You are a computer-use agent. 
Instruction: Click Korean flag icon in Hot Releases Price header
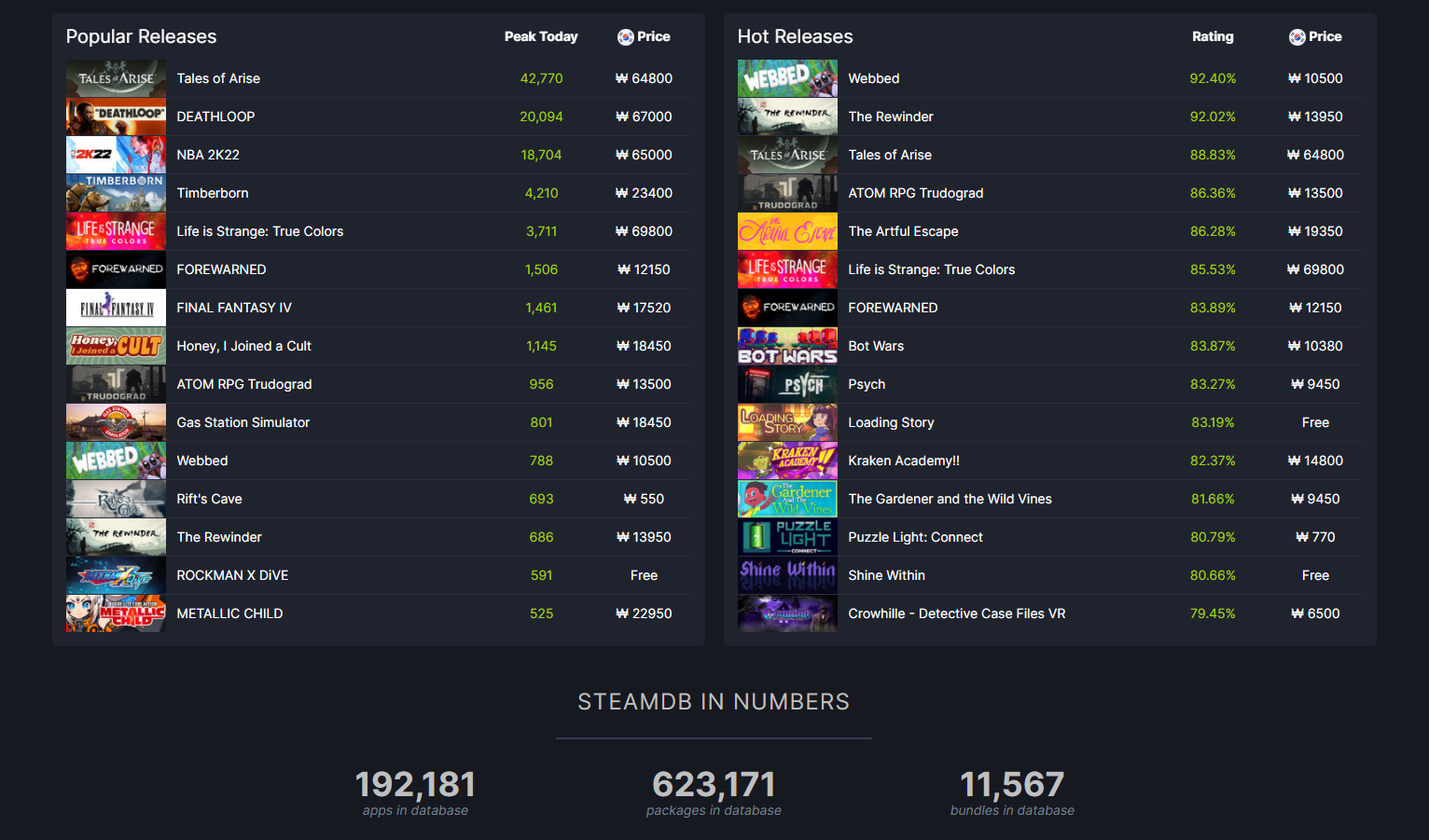tap(1297, 37)
